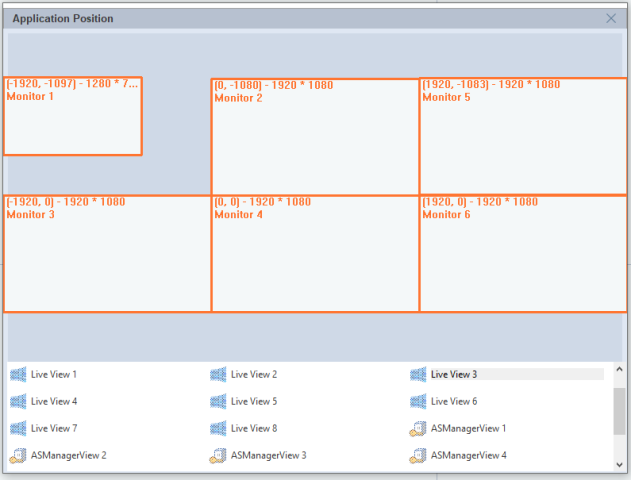Select the Live View 4 label
631x480 pixels.
coord(54,402)
